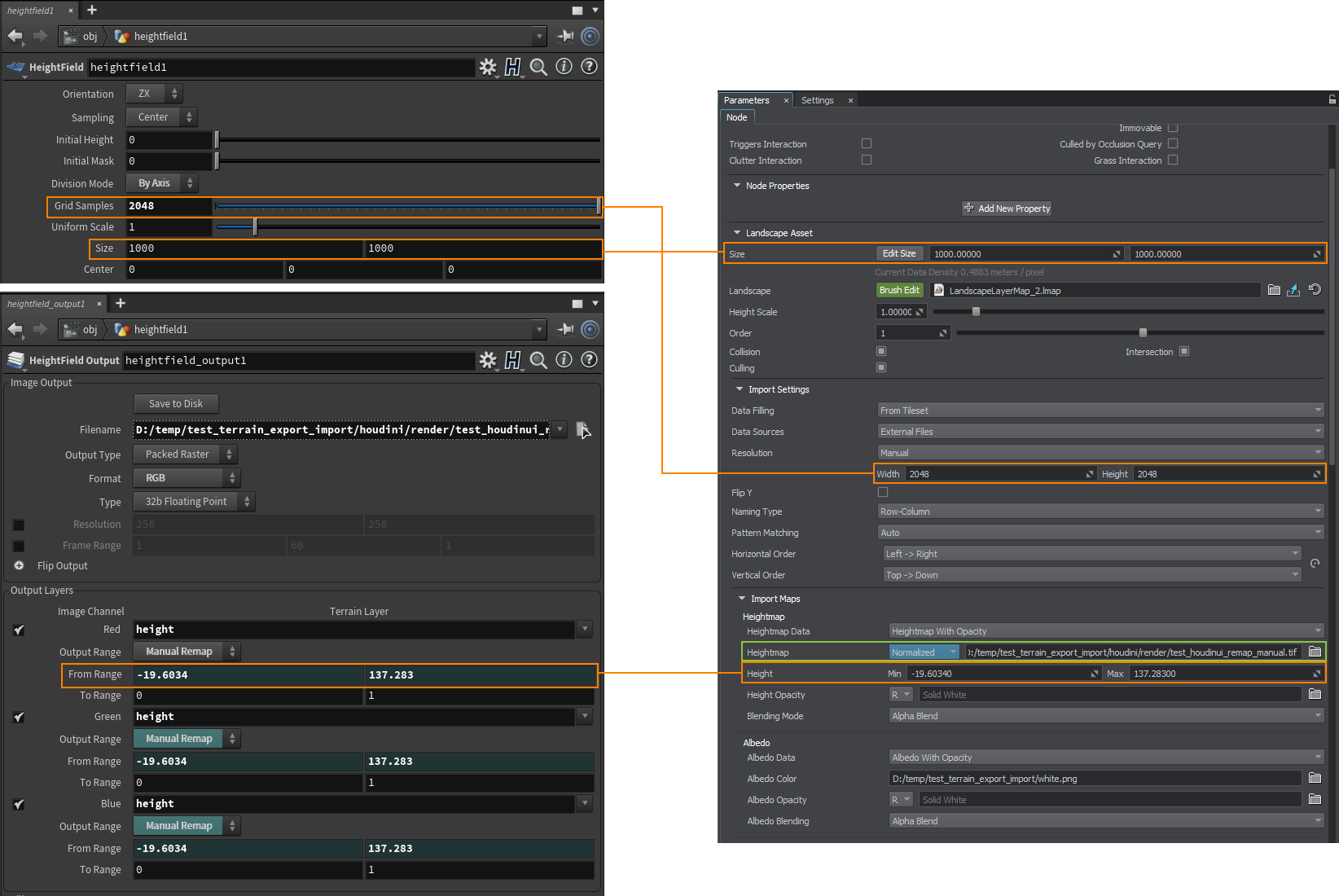Click the pin icon in heightfield1 path bar

pyautogui.click(x=565, y=36)
